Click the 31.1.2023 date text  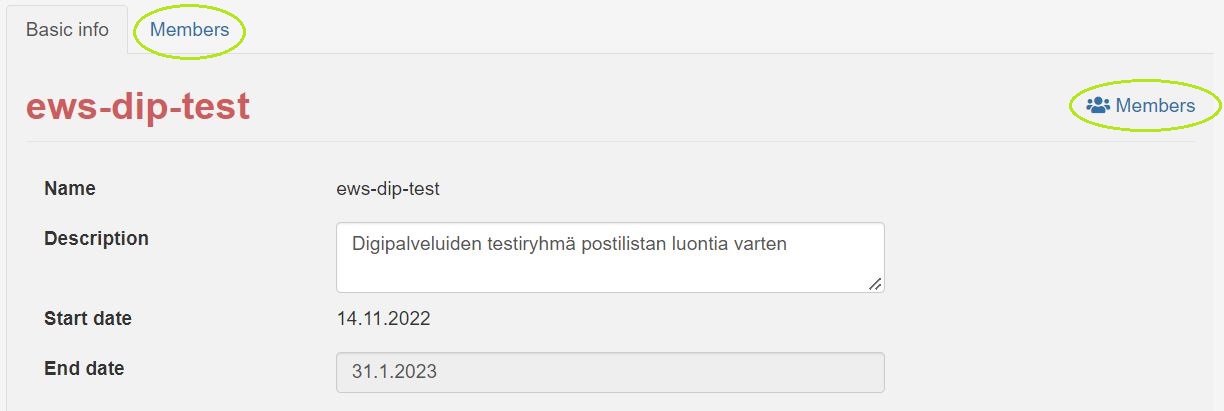pos(394,372)
